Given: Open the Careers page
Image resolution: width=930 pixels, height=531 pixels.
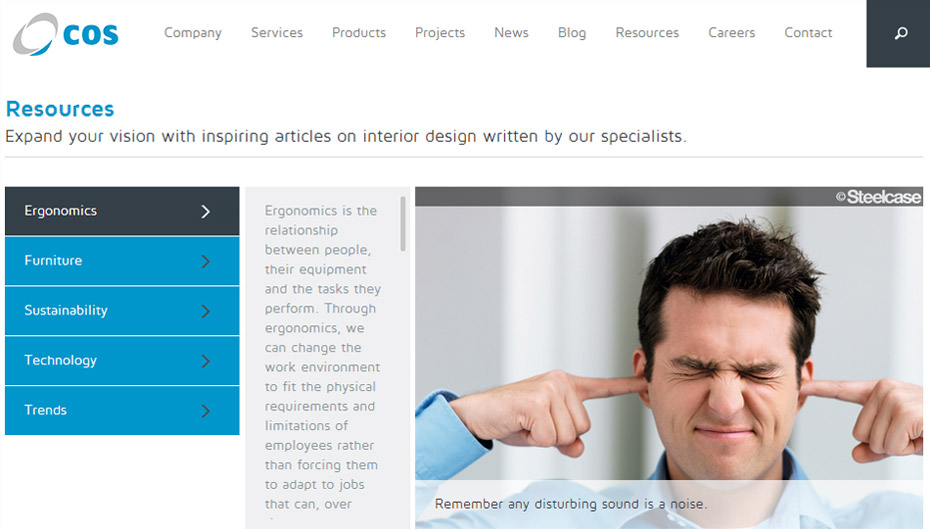Looking at the screenshot, I should point(731,33).
